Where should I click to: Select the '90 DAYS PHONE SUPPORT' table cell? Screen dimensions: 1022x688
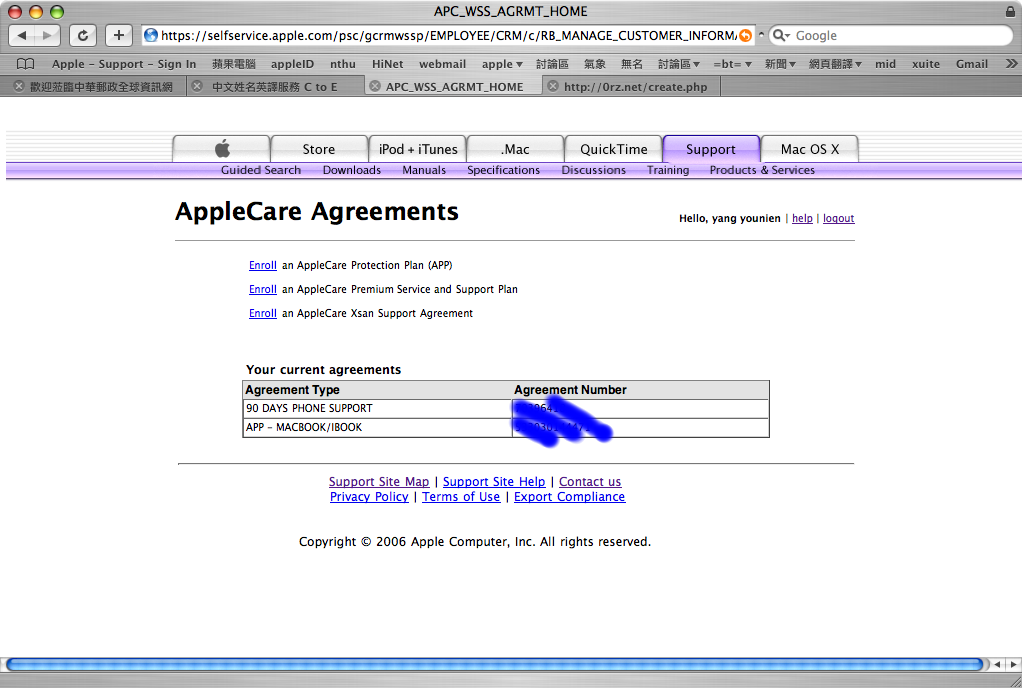click(x=377, y=408)
